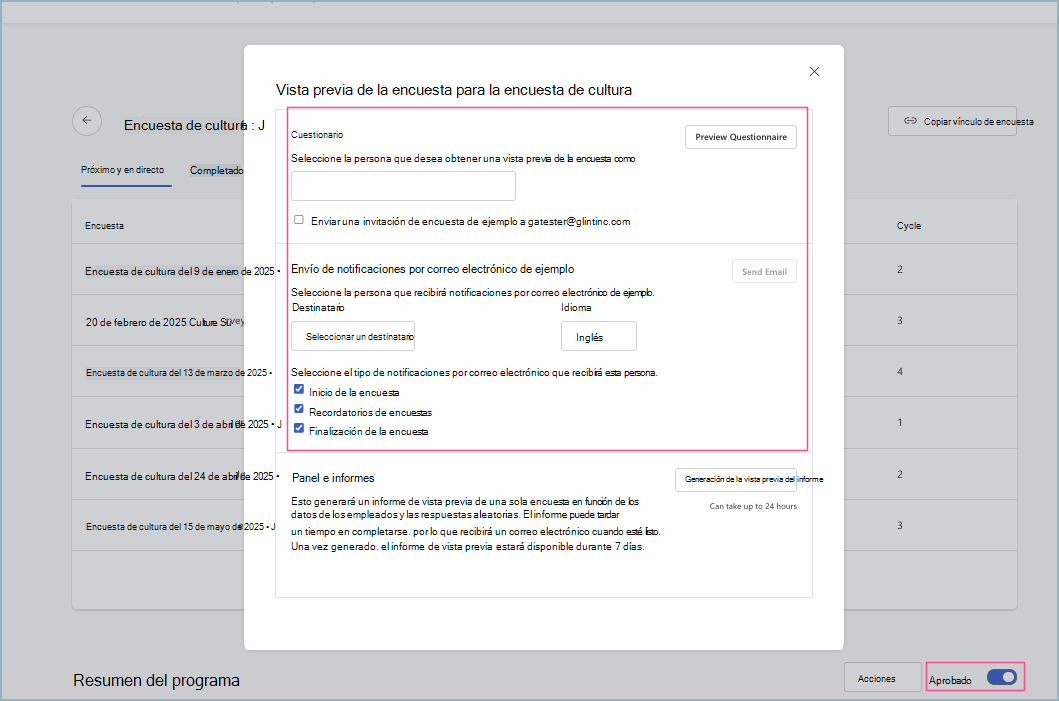
Task: Toggle the Aprobado switch
Action: 1002,677
